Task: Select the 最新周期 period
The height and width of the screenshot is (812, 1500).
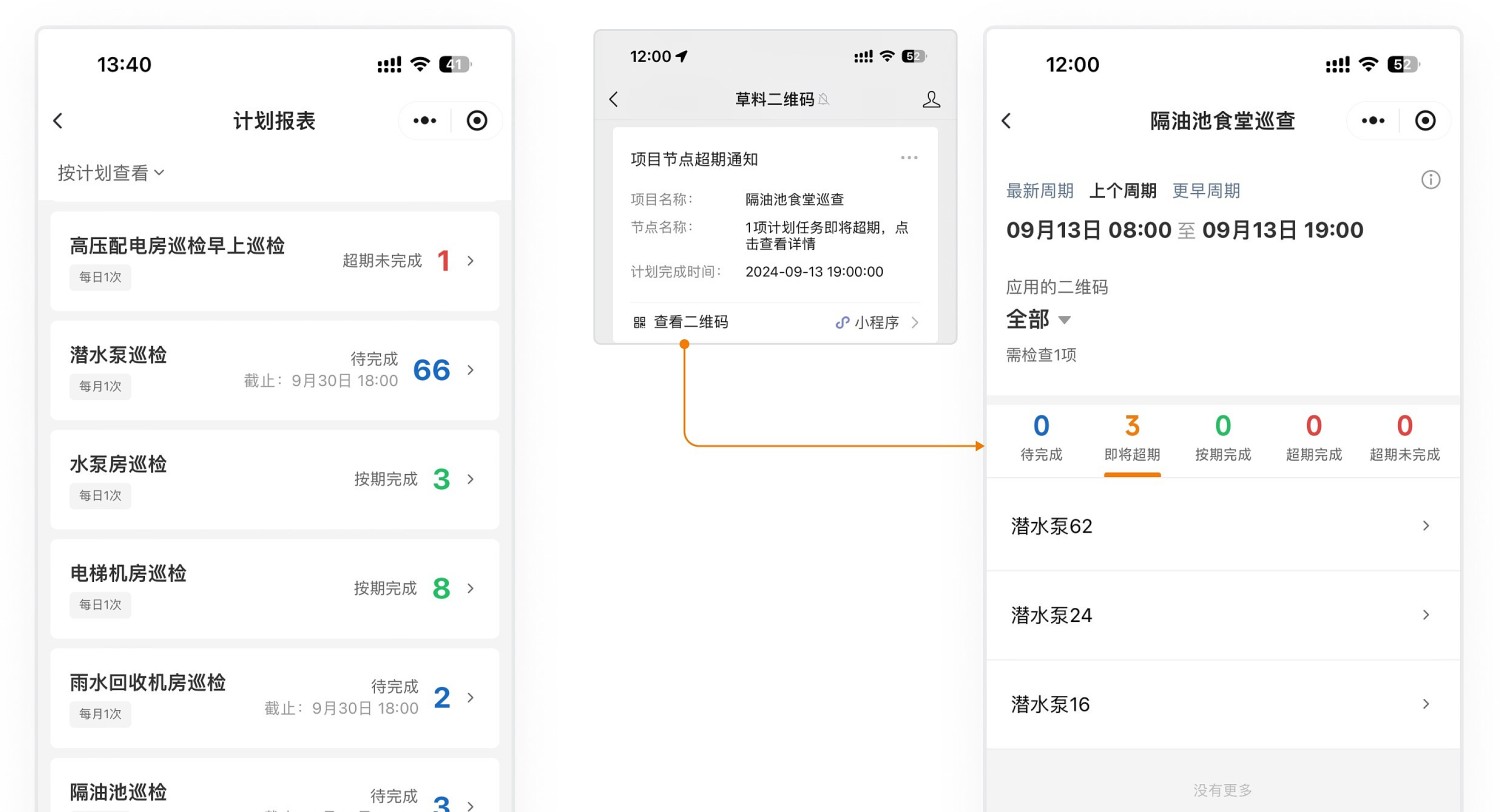Action: [1040, 191]
